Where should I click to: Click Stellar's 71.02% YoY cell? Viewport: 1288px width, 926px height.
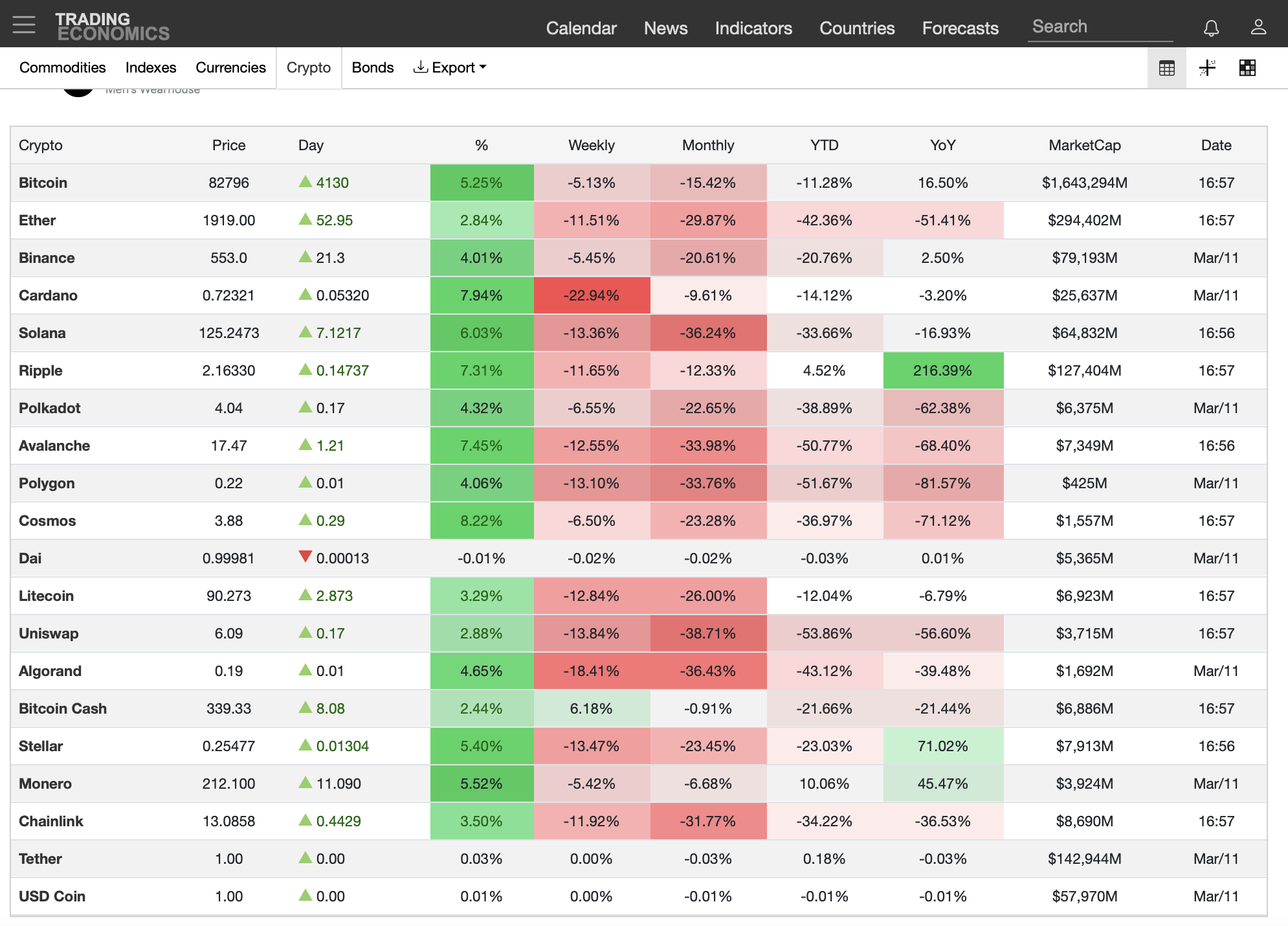pos(943,746)
